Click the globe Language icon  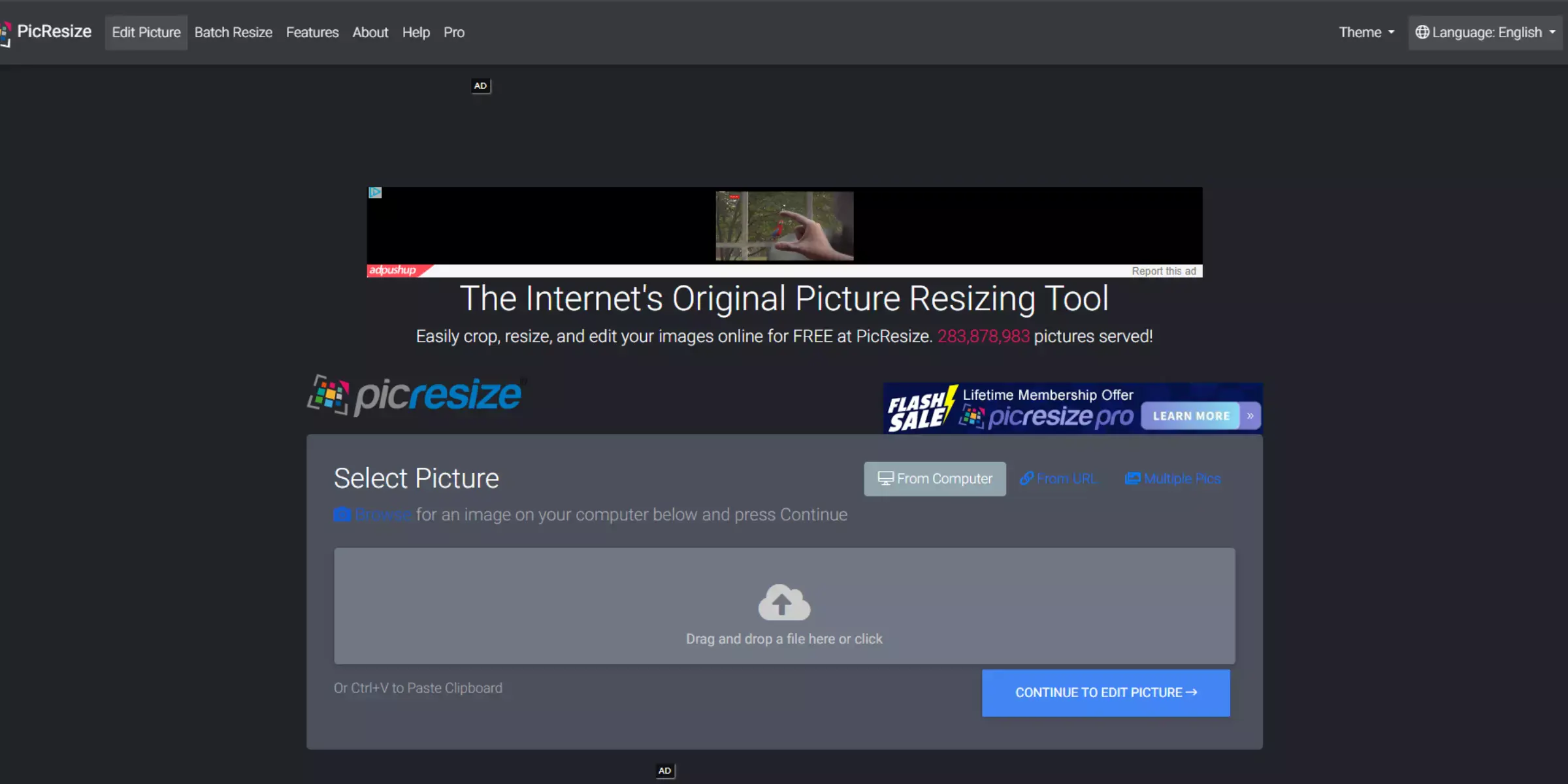[1421, 32]
